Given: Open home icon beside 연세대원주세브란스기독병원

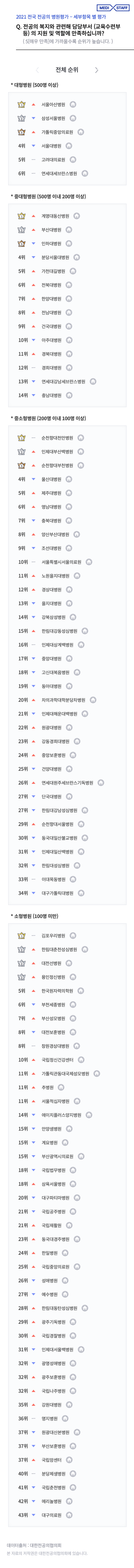Looking at the screenshot, I should 100,783.
